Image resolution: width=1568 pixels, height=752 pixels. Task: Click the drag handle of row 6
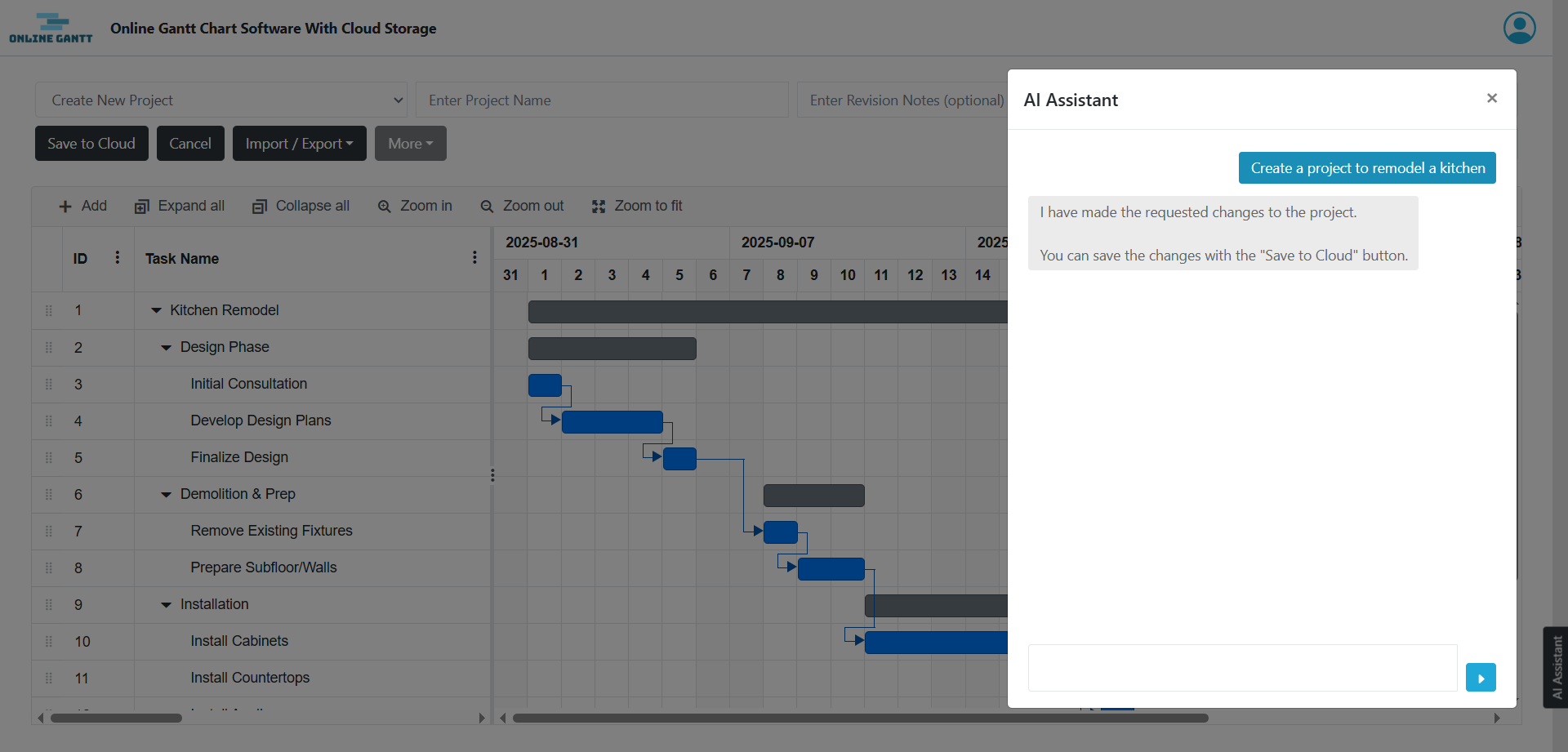(48, 494)
